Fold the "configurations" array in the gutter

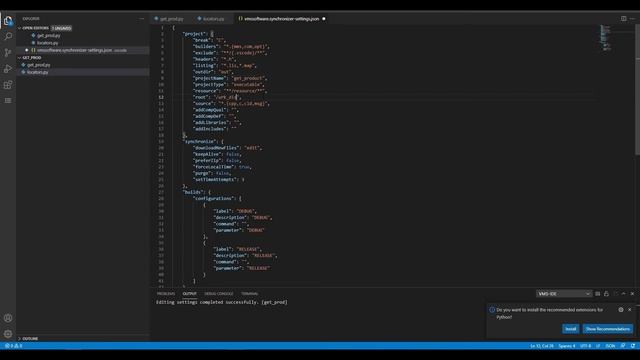point(169,198)
